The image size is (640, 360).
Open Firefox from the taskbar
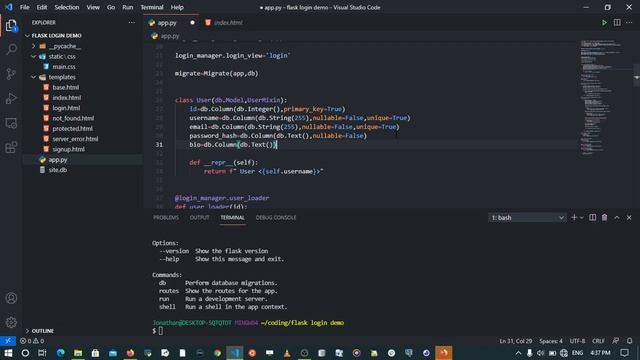(x=130, y=353)
